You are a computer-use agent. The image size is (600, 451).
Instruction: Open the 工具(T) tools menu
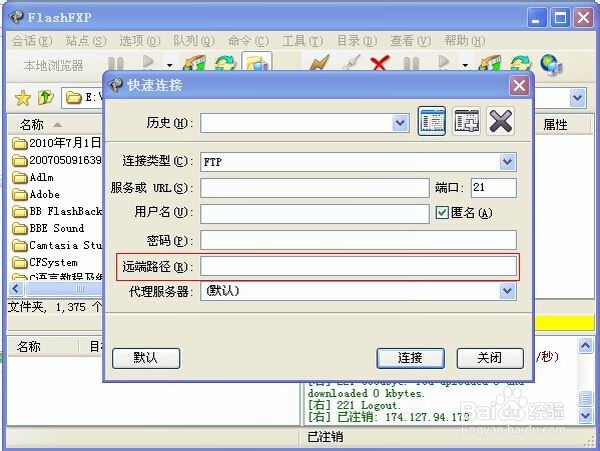(302, 41)
